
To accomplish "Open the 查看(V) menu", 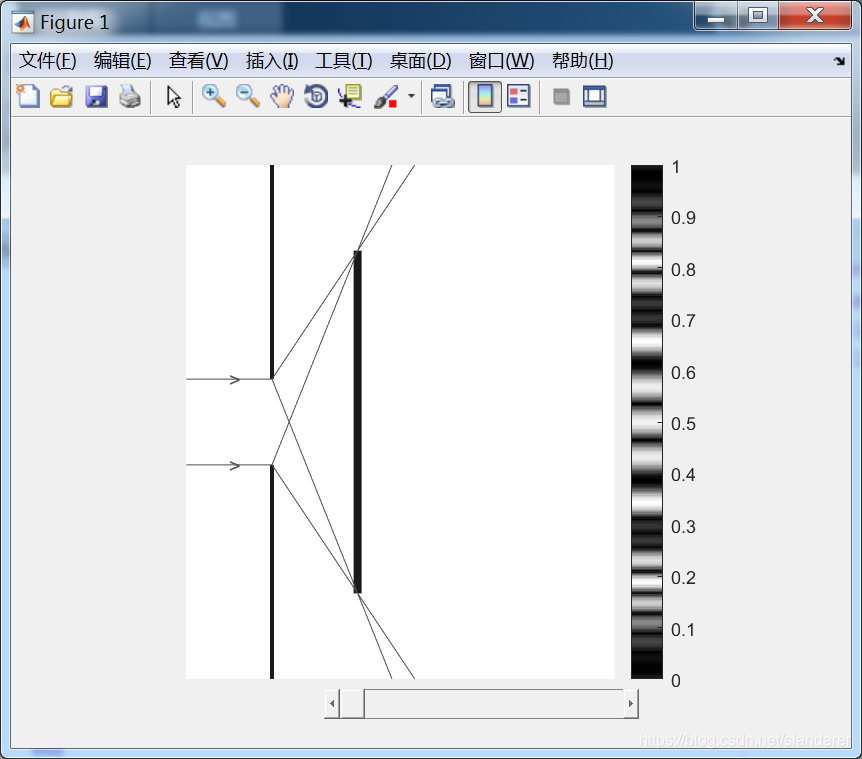I will click(198, 61).
